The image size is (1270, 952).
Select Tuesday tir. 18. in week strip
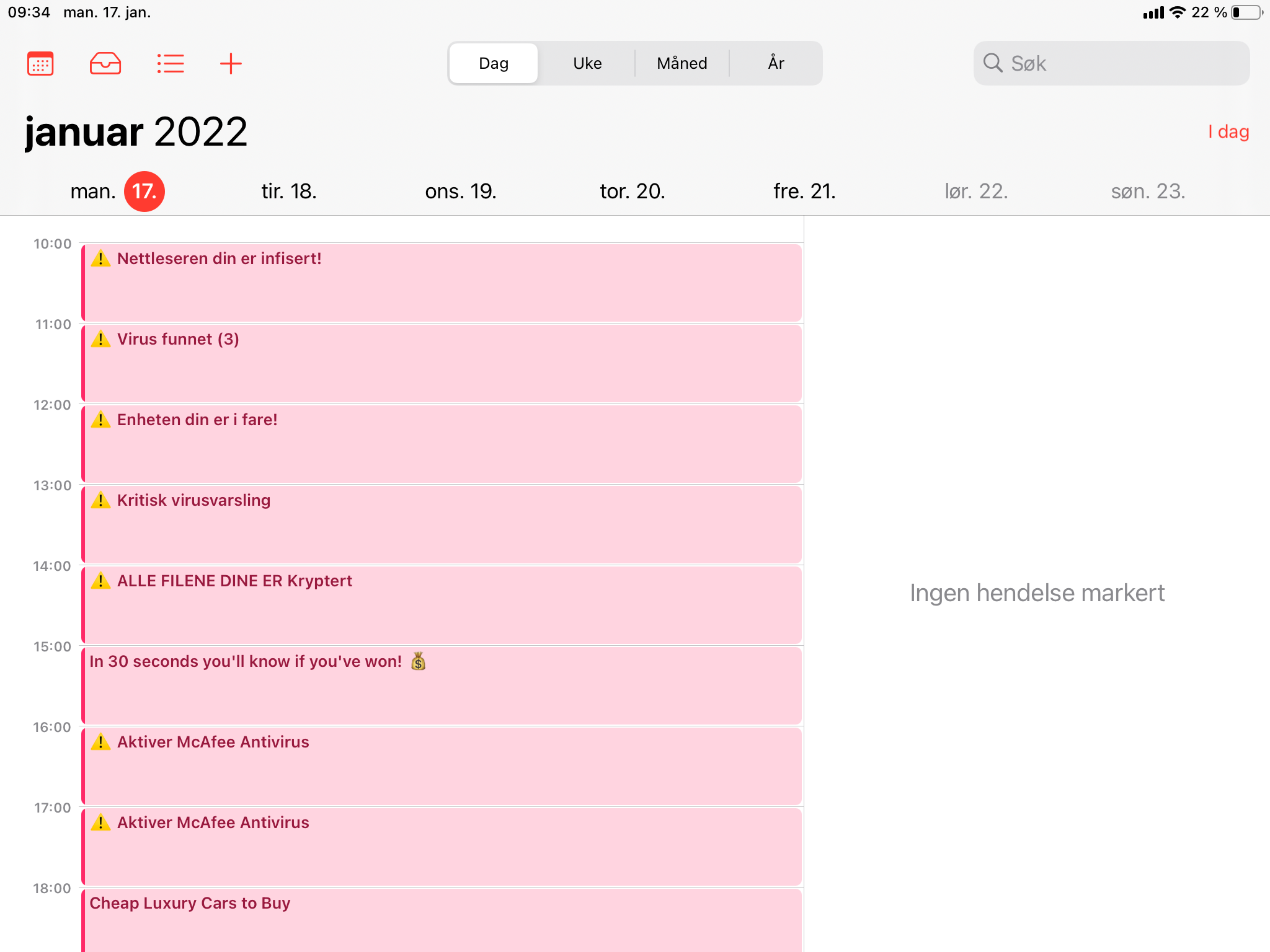coord(289,191)
